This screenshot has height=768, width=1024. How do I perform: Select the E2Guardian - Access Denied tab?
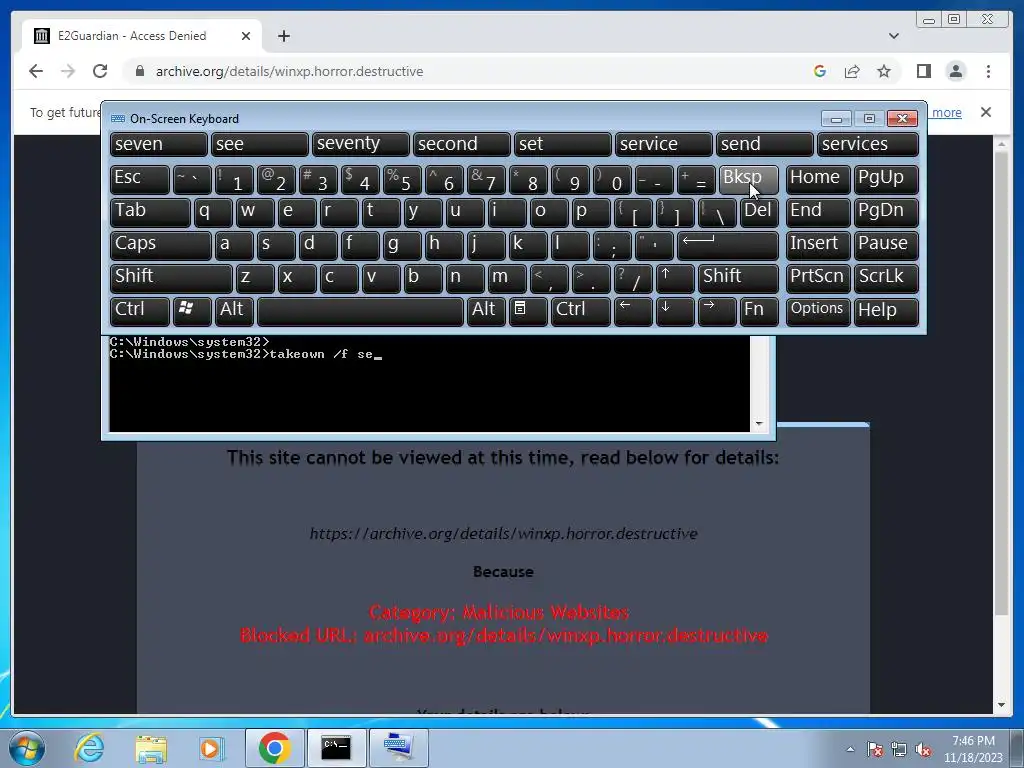(142, 36)
